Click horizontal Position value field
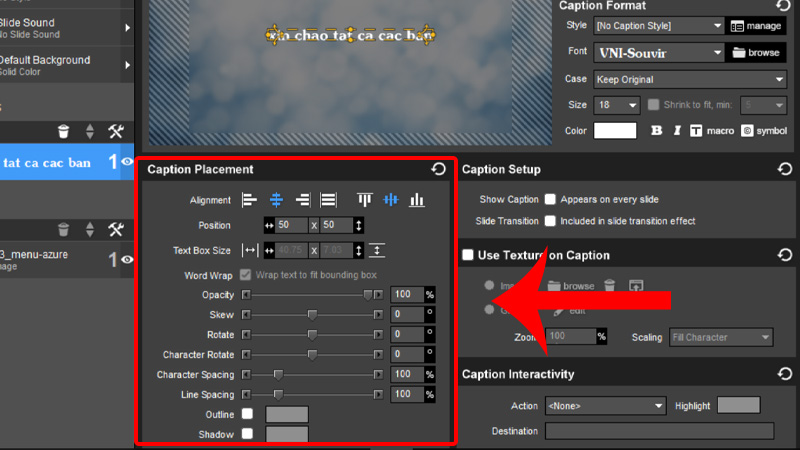Screen dimensions: 800x450 [291, 225]
